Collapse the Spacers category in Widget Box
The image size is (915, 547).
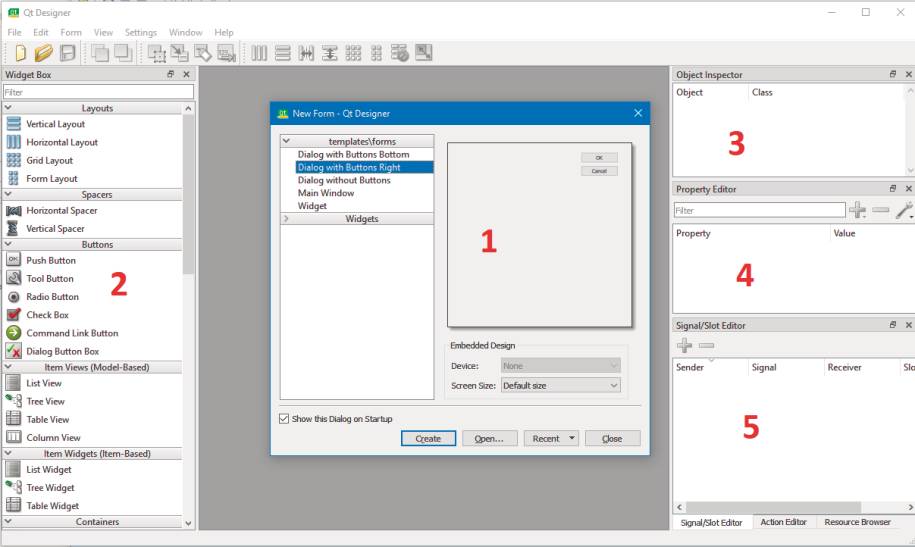pos(8,194)
